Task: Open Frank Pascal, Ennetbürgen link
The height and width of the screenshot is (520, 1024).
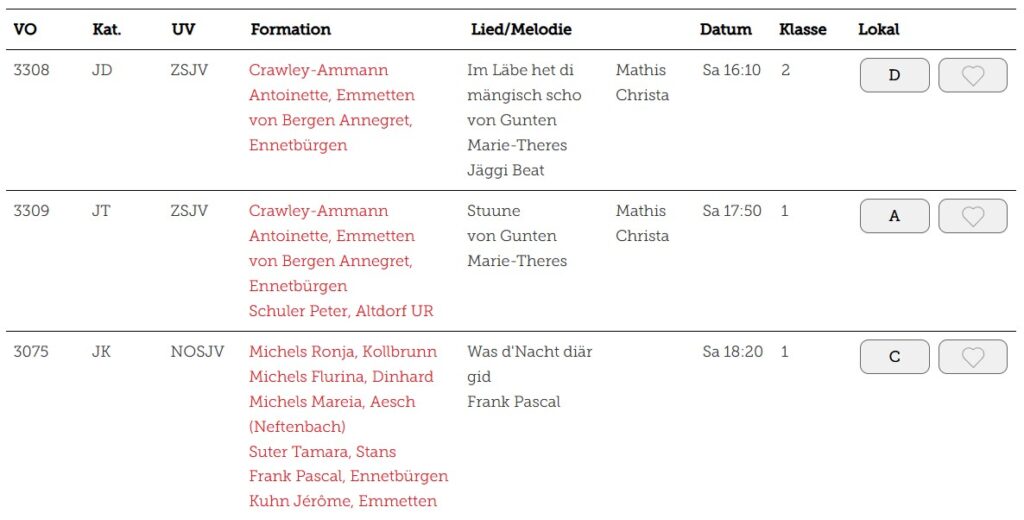Action: tap(348, 476)
